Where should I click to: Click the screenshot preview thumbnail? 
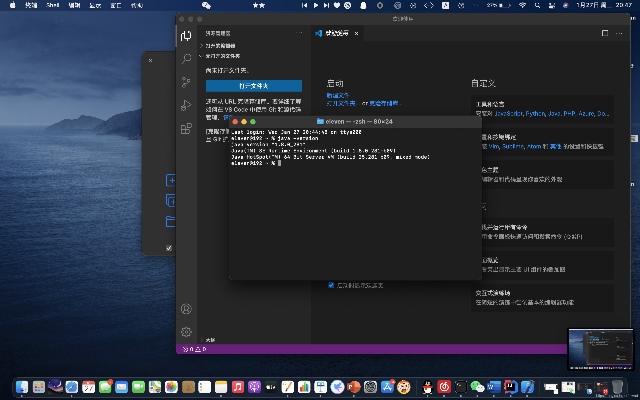point(600,349)
